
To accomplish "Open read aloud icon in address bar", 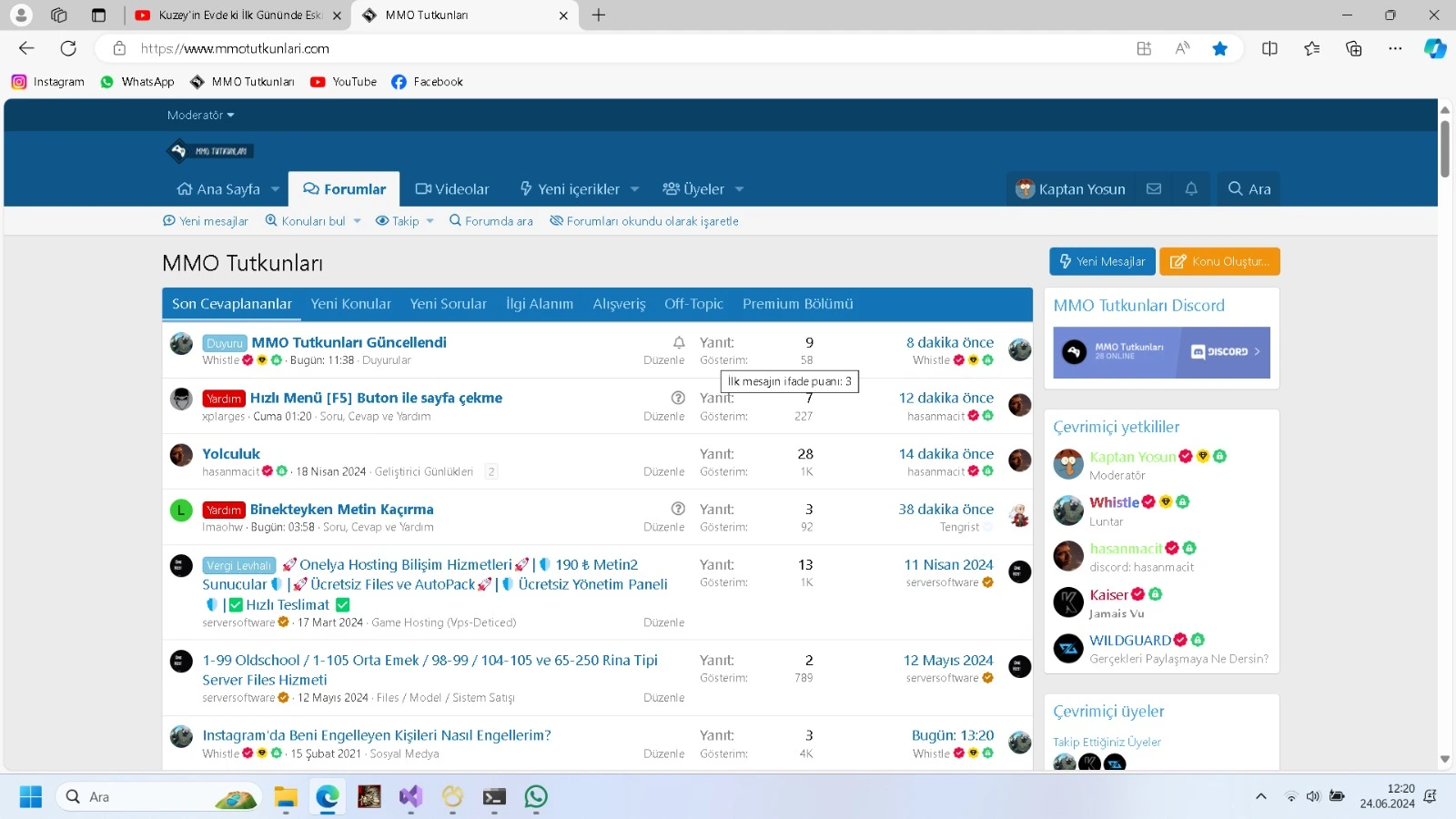I will point(1182,48).
